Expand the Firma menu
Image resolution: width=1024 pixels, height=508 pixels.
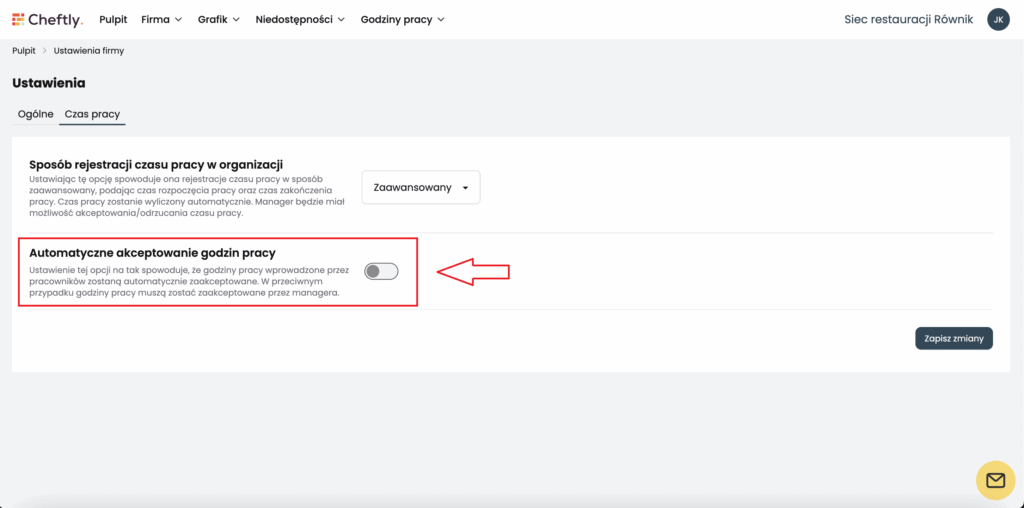tap(161, 20)
